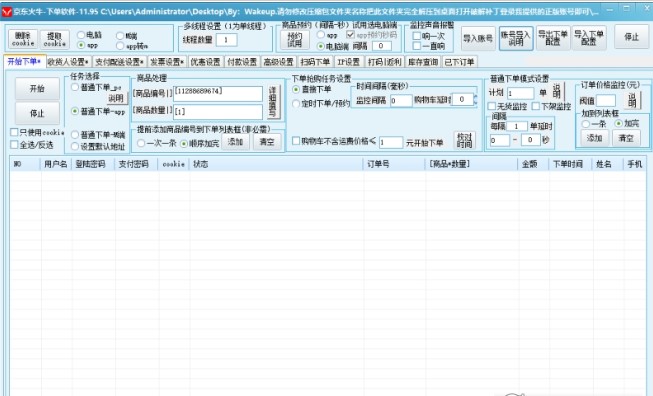The height and width of the screenshot is (396, 653).
Task: Open the 优惠设置 tab
Action: pyautogui.click(x=205, y=62)
